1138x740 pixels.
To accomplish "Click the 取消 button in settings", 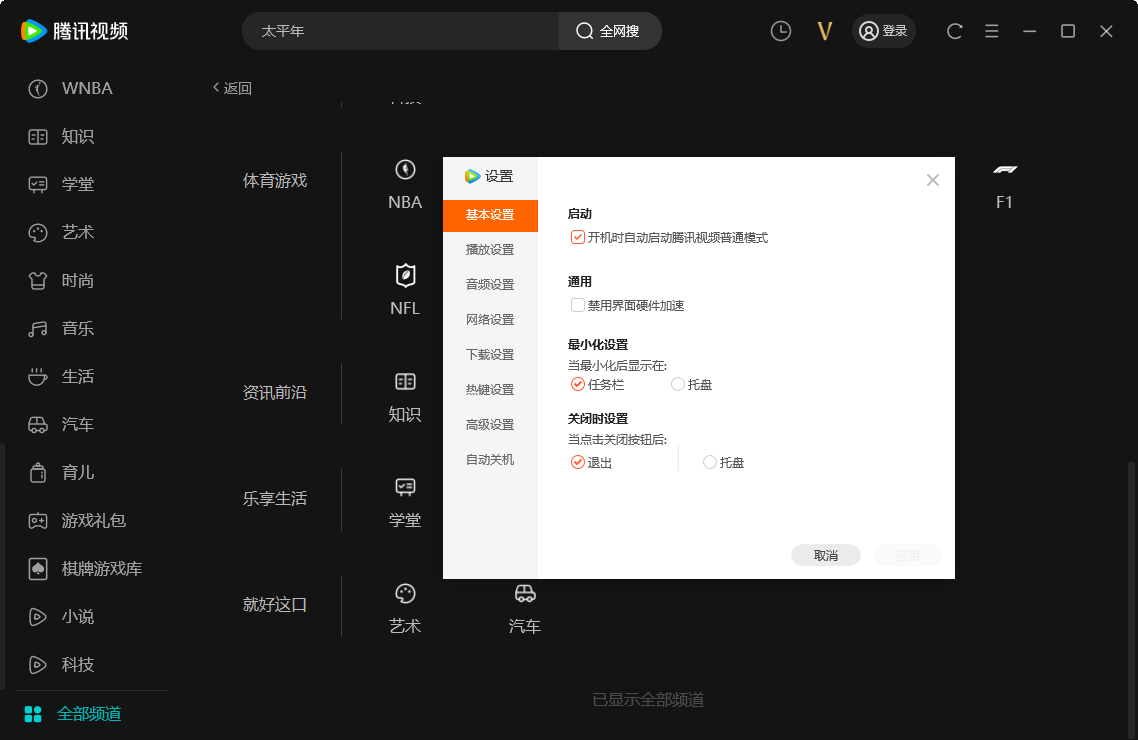I will [826, 555].
